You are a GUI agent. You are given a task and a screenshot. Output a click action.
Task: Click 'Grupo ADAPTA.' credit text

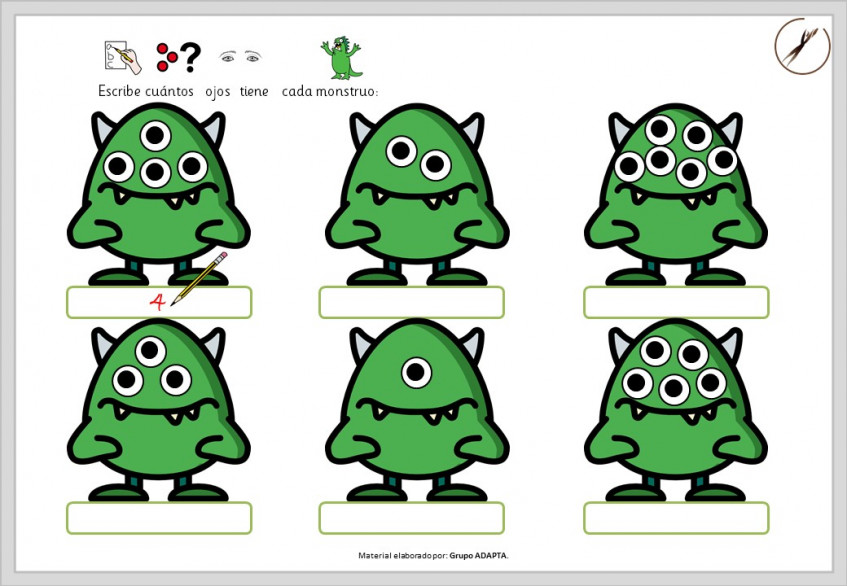(x=479, y=555)
